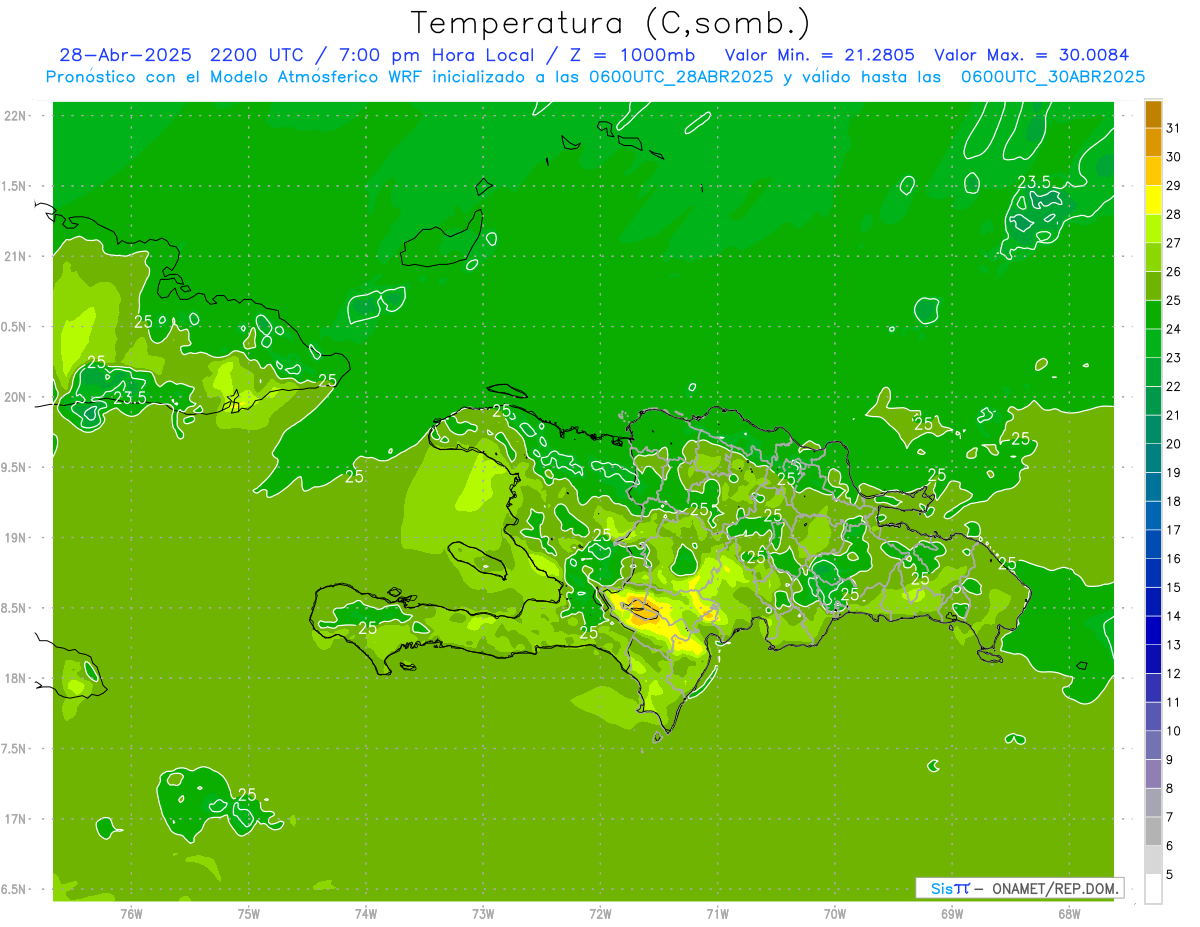The width and height of the screenshot is (1200, 927).
Task: Click the '17N' latitude axis label
Action: pos(17,819)
